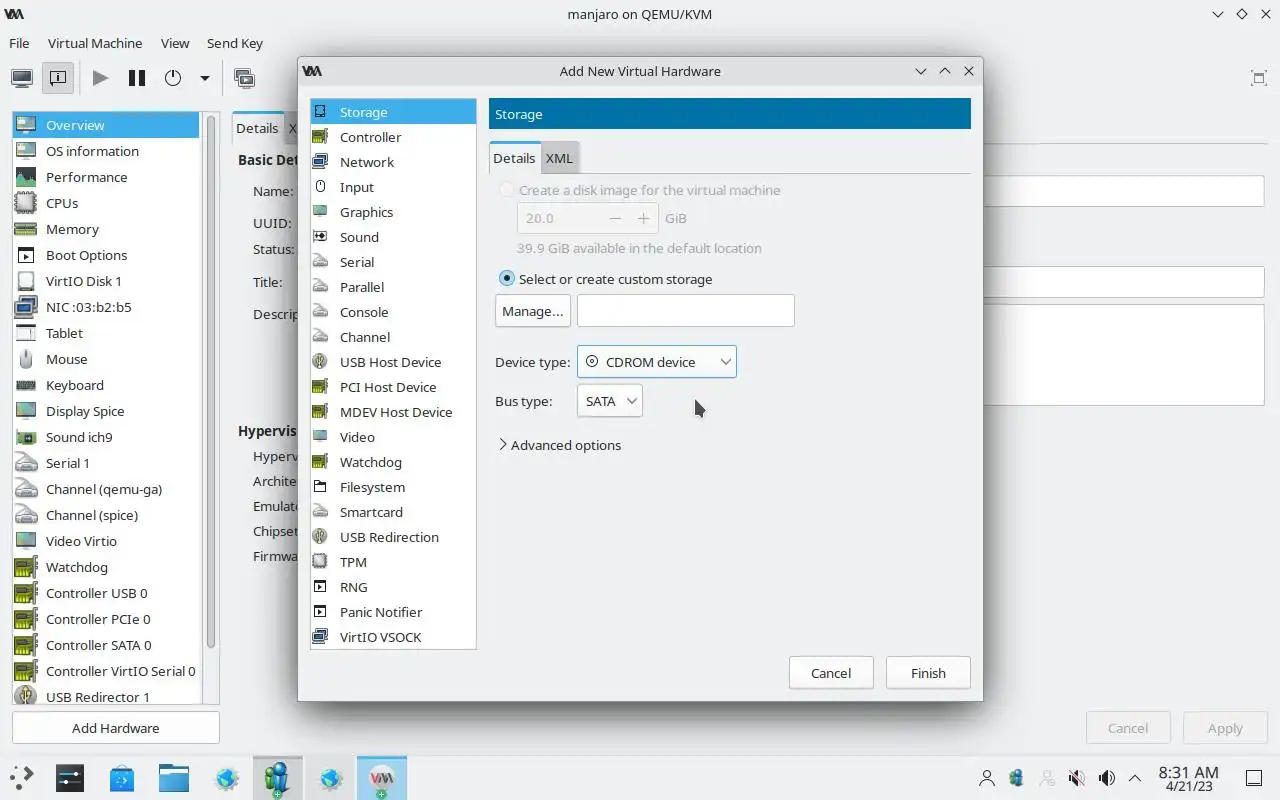Pause the virtual machine

(137, 77)
